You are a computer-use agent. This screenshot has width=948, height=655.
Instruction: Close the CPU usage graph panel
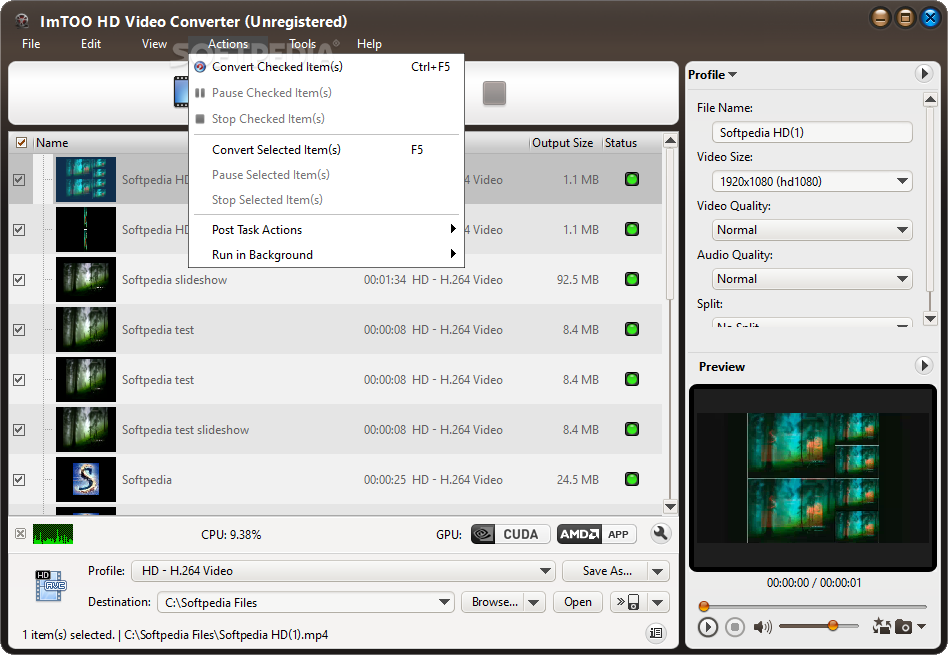point(21,533)
